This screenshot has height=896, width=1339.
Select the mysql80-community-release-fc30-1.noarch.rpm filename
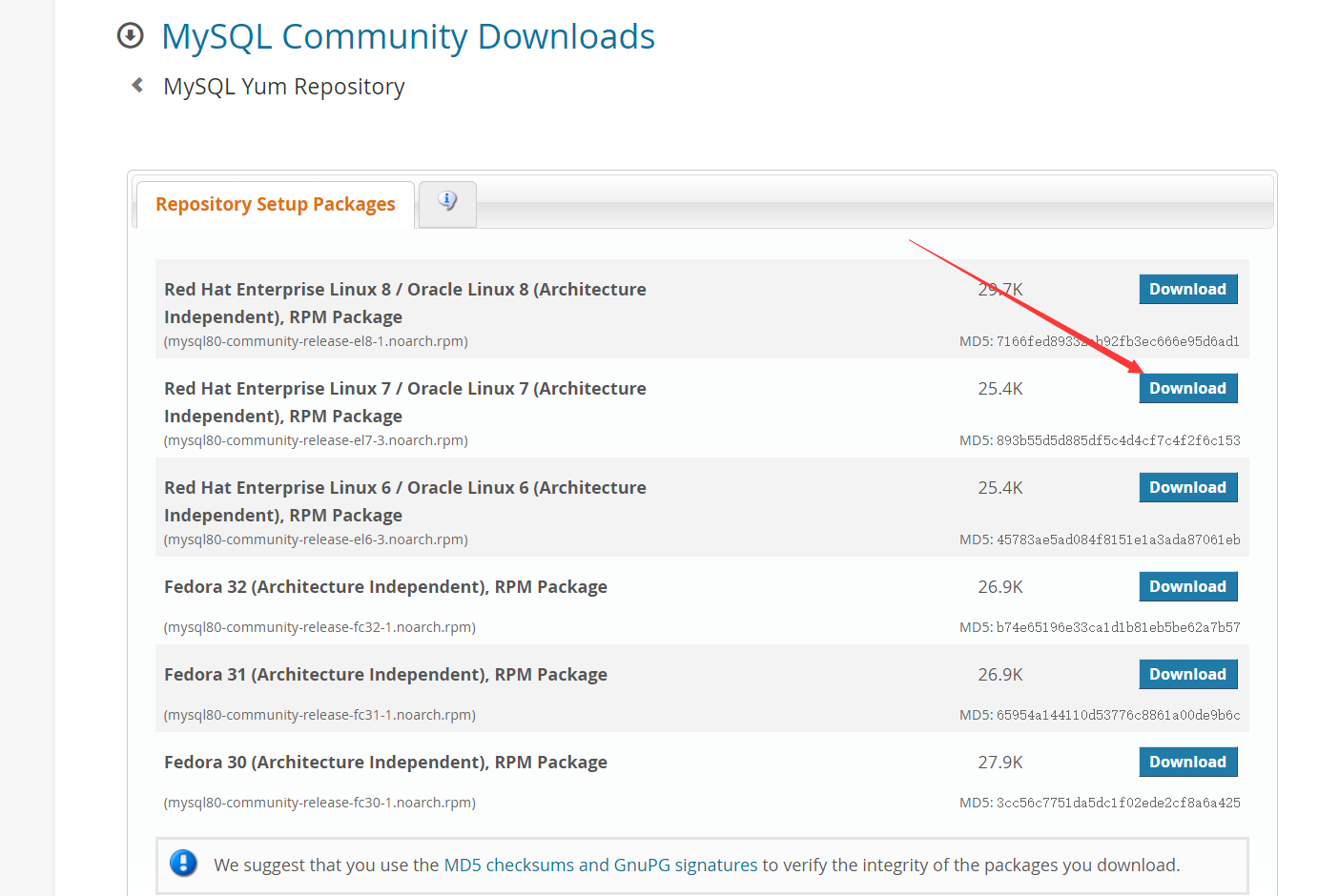pos(319,803)
